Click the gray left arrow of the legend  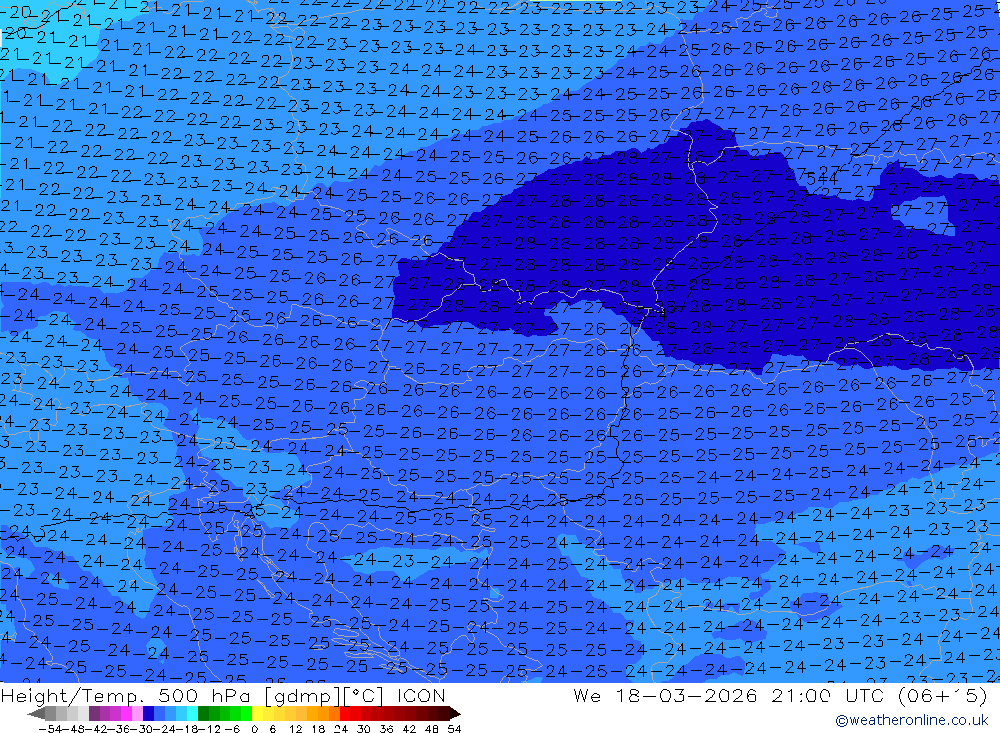pyautogui.click(x=36, y=713)
